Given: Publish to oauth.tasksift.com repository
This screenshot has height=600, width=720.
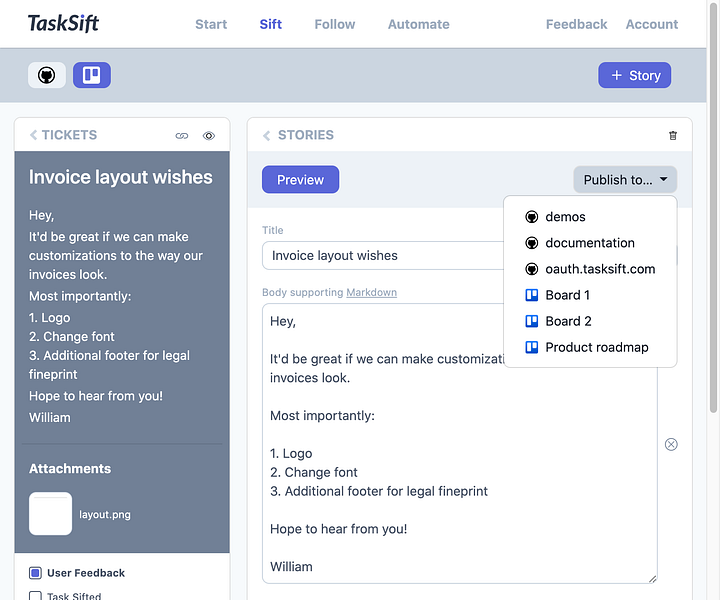Looking at the screenshot, I should (590, 269).
